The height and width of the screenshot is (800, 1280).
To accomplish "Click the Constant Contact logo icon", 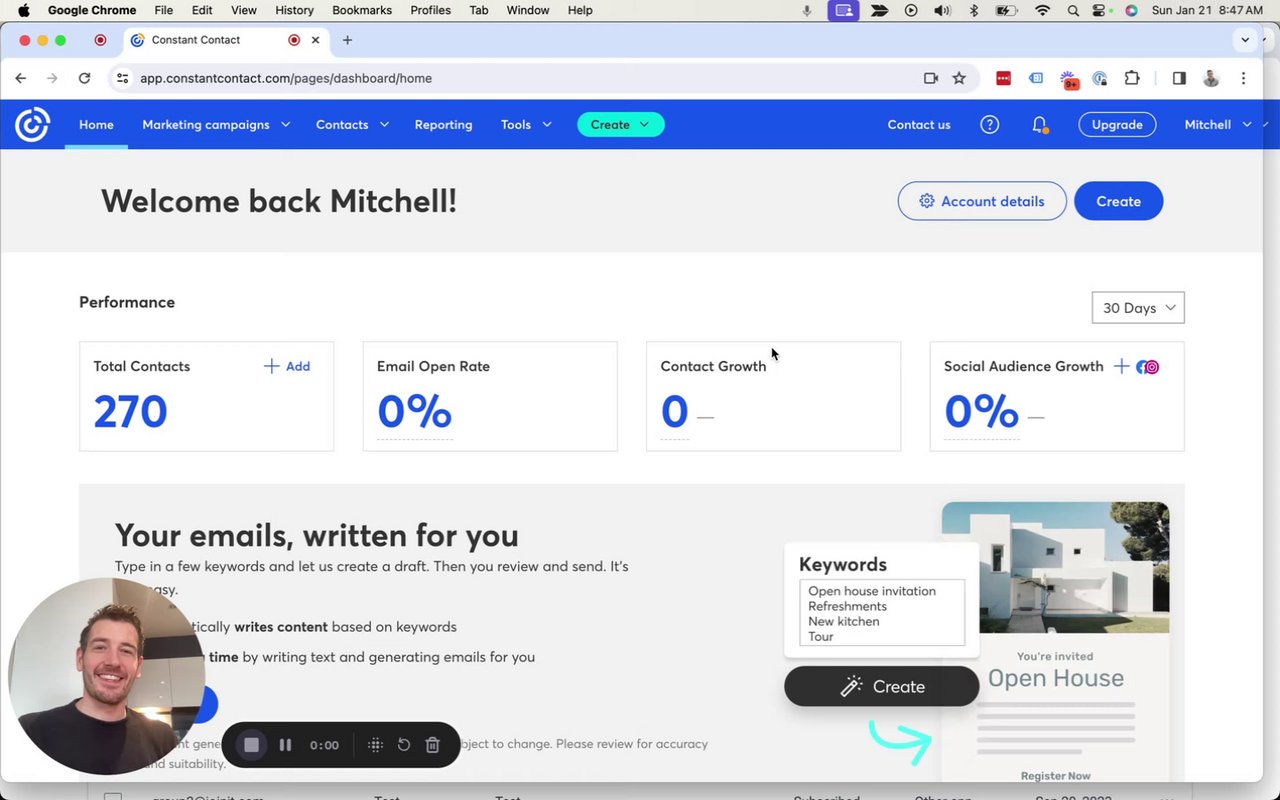I will point(32,125).
